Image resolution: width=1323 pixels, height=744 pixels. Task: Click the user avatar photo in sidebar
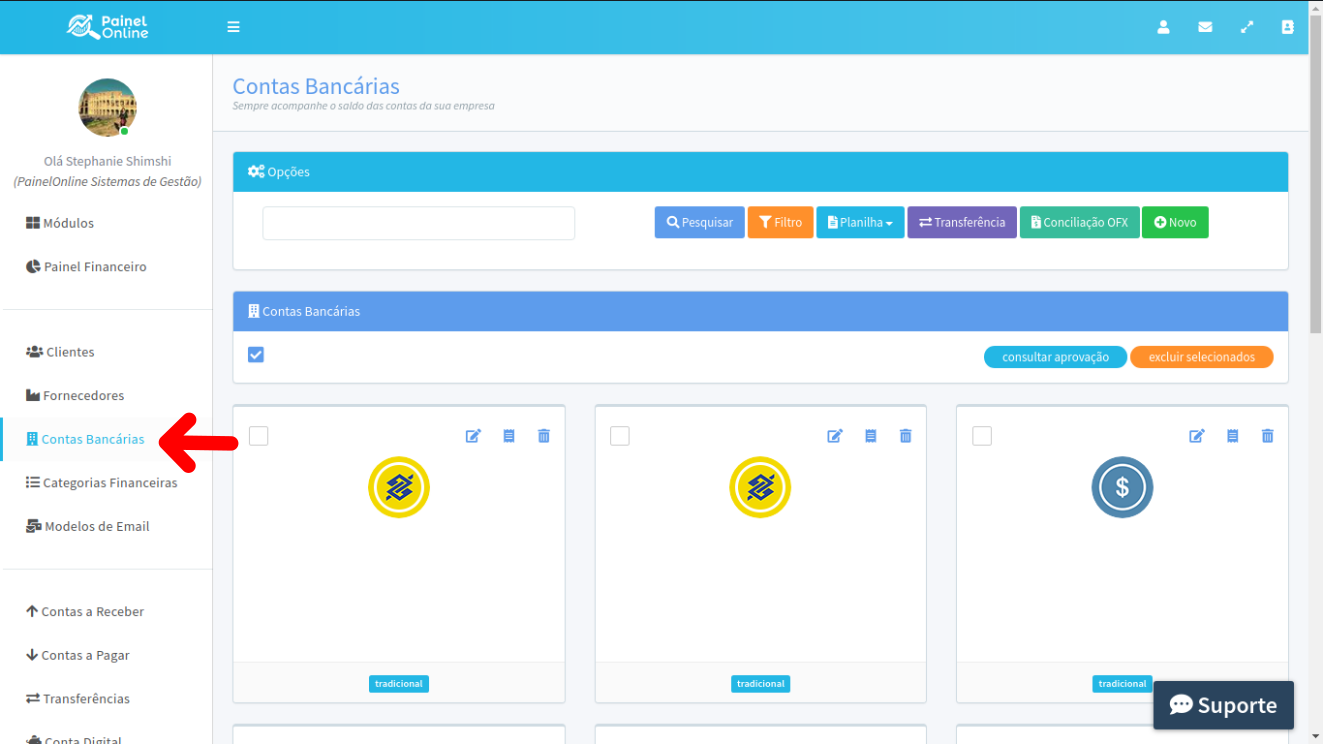(x=107, y=108)
